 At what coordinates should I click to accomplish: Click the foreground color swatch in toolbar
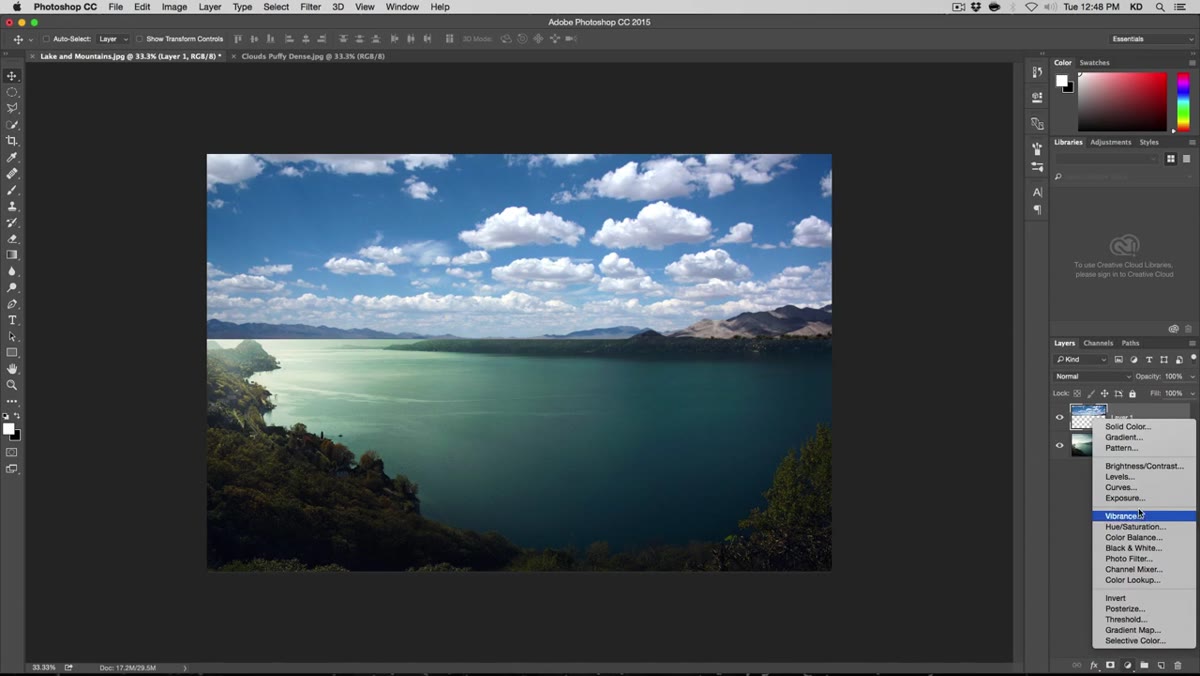point(8,429)
